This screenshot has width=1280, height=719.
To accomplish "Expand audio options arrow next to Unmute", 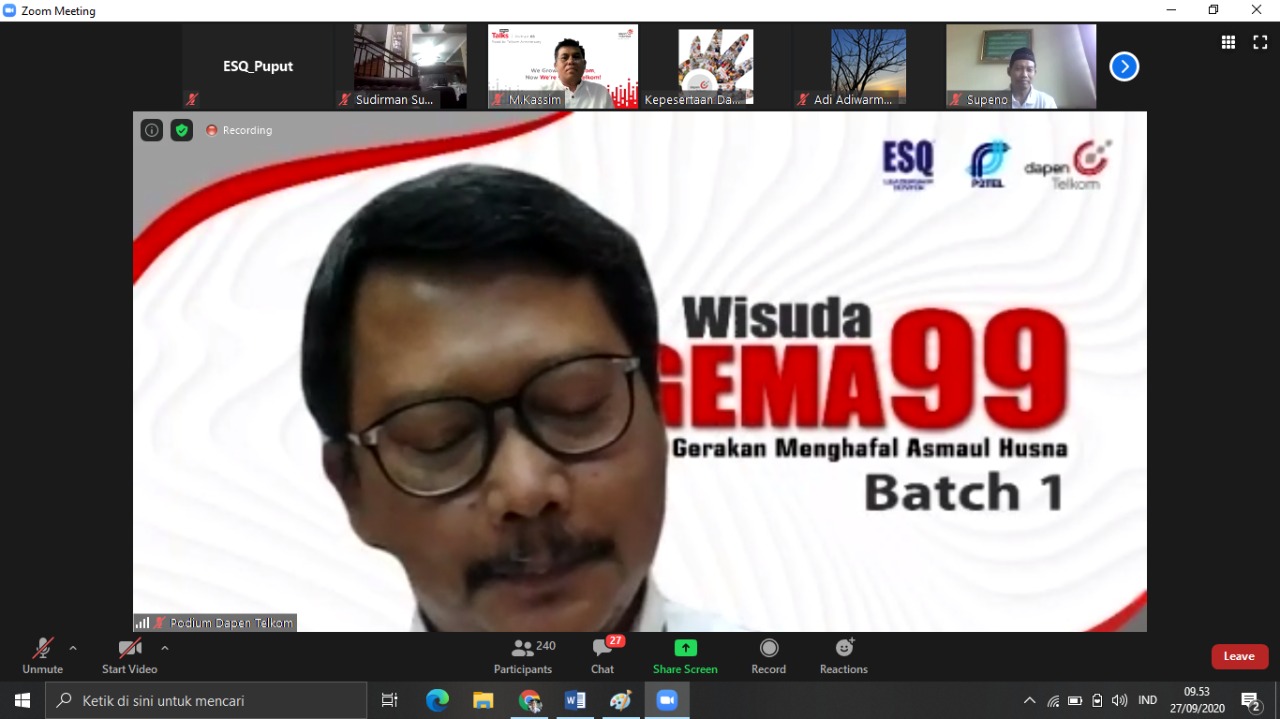I will 73,648.
